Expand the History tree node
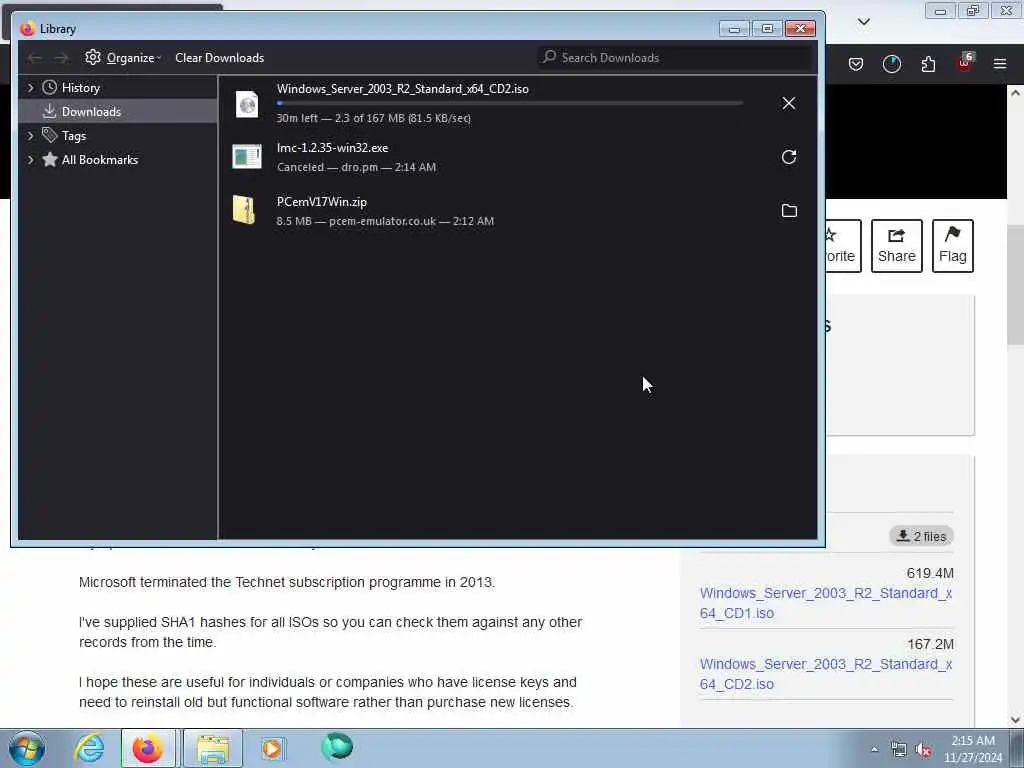 pyautogui.click(x=30, y=88)
